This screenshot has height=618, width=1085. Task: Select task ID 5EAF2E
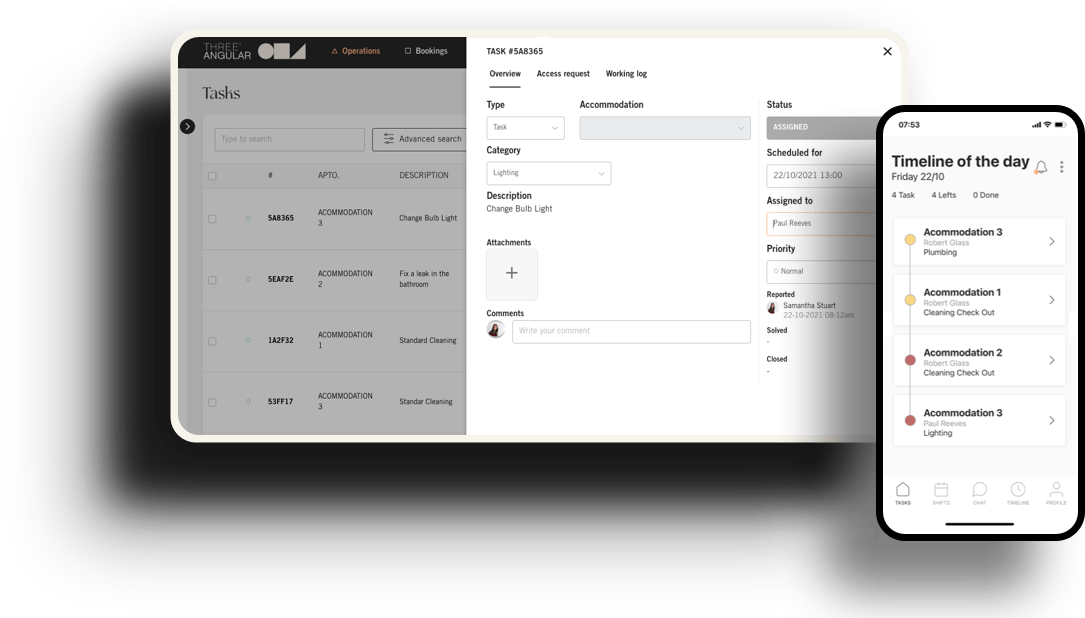(281, 279)
